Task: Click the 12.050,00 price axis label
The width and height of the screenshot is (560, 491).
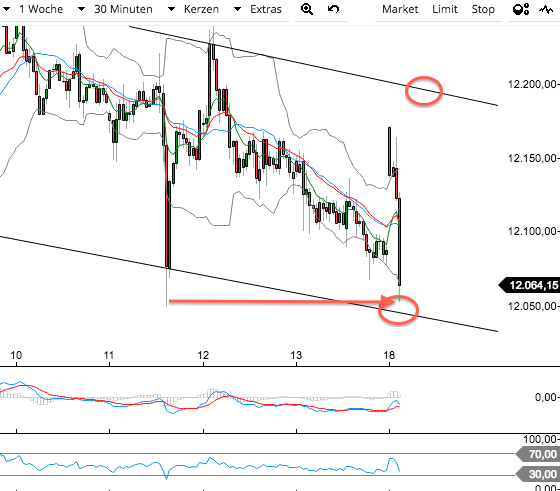Action: tap(532, 306)
